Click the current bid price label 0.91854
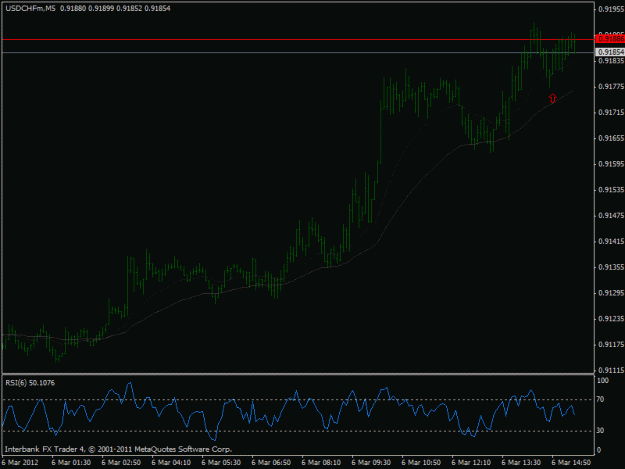This screenshot has height=469, width=625. point(609,52)
